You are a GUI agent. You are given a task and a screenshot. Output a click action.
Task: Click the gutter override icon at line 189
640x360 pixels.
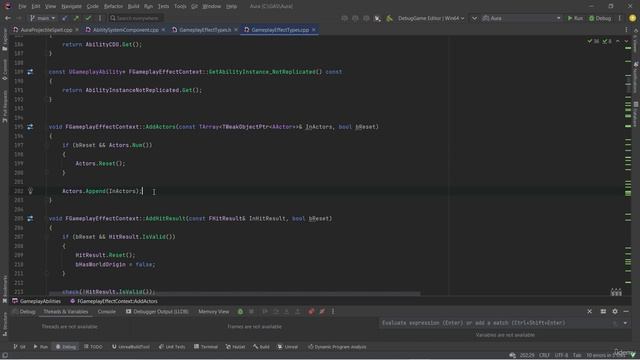[30, 72]
